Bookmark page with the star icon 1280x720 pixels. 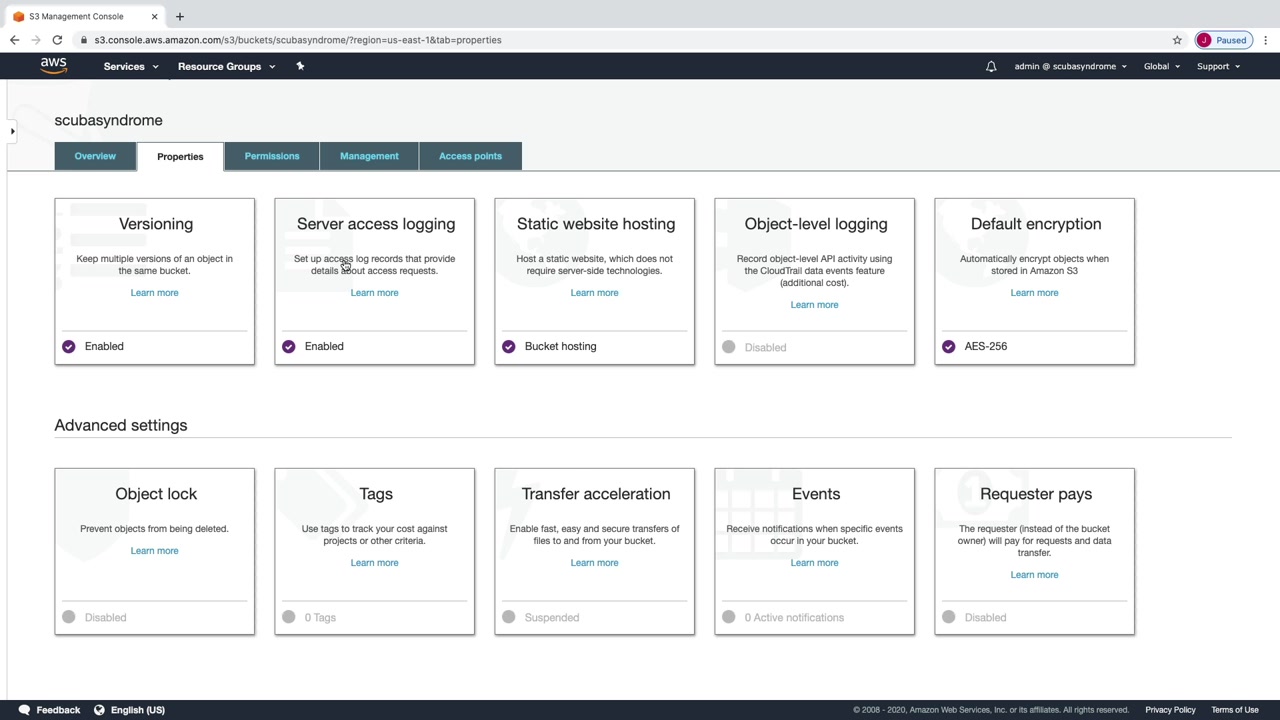point(1177,40)
